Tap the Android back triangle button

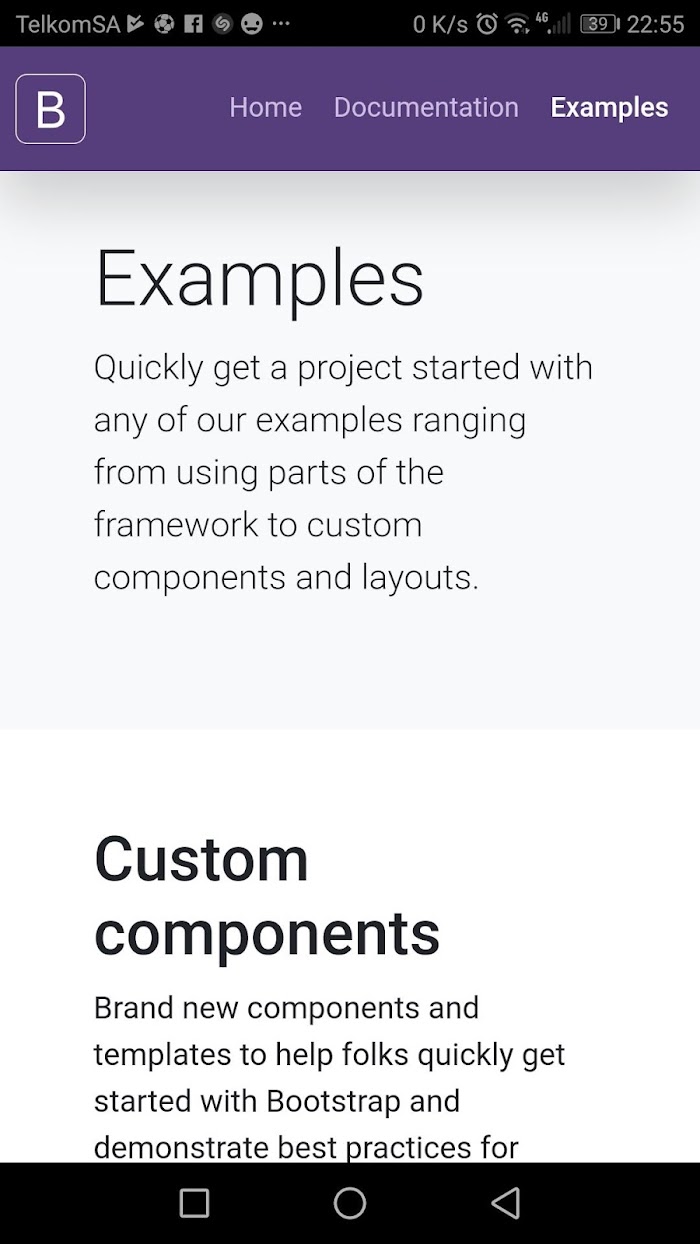(506, 1203)
